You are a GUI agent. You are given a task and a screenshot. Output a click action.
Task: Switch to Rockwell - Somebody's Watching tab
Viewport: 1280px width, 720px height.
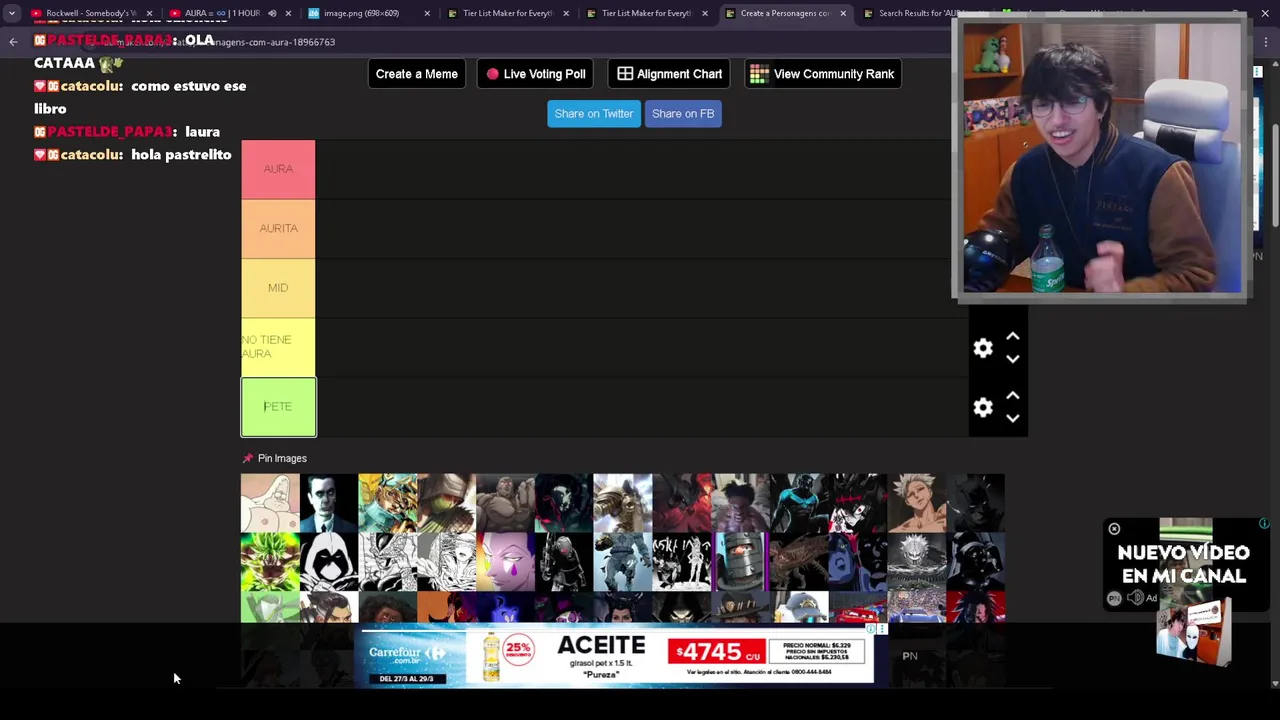coord(90,13)
